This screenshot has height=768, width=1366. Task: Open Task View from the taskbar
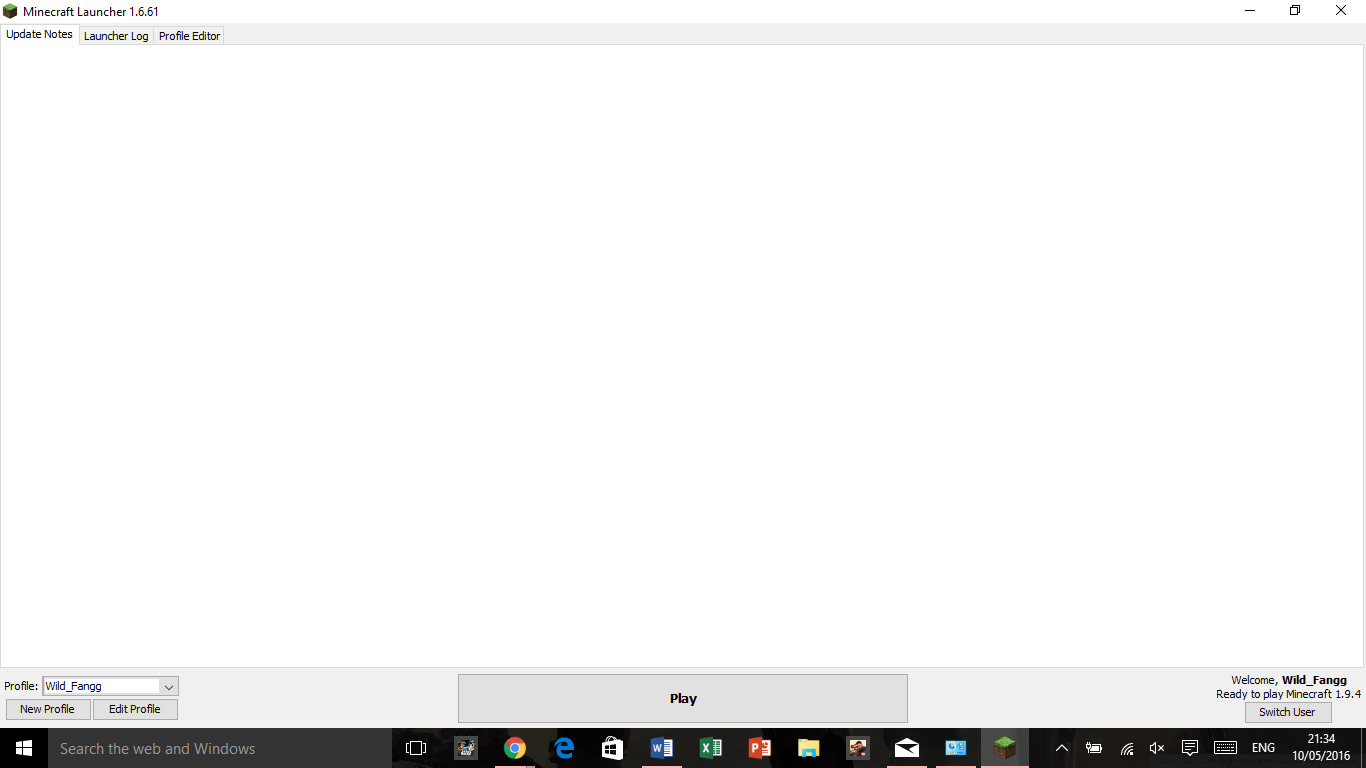(x=416, y=748)
